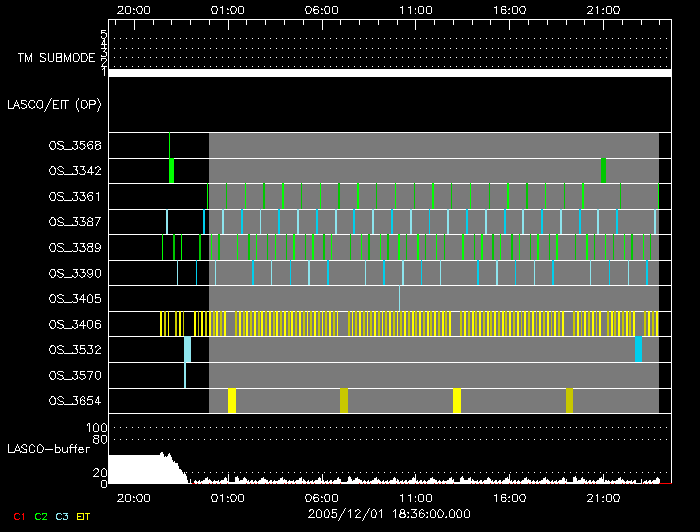Click last yellow block in OS_3654 row
The width and height of the screenshot is (700, 532).
point(569,400)
